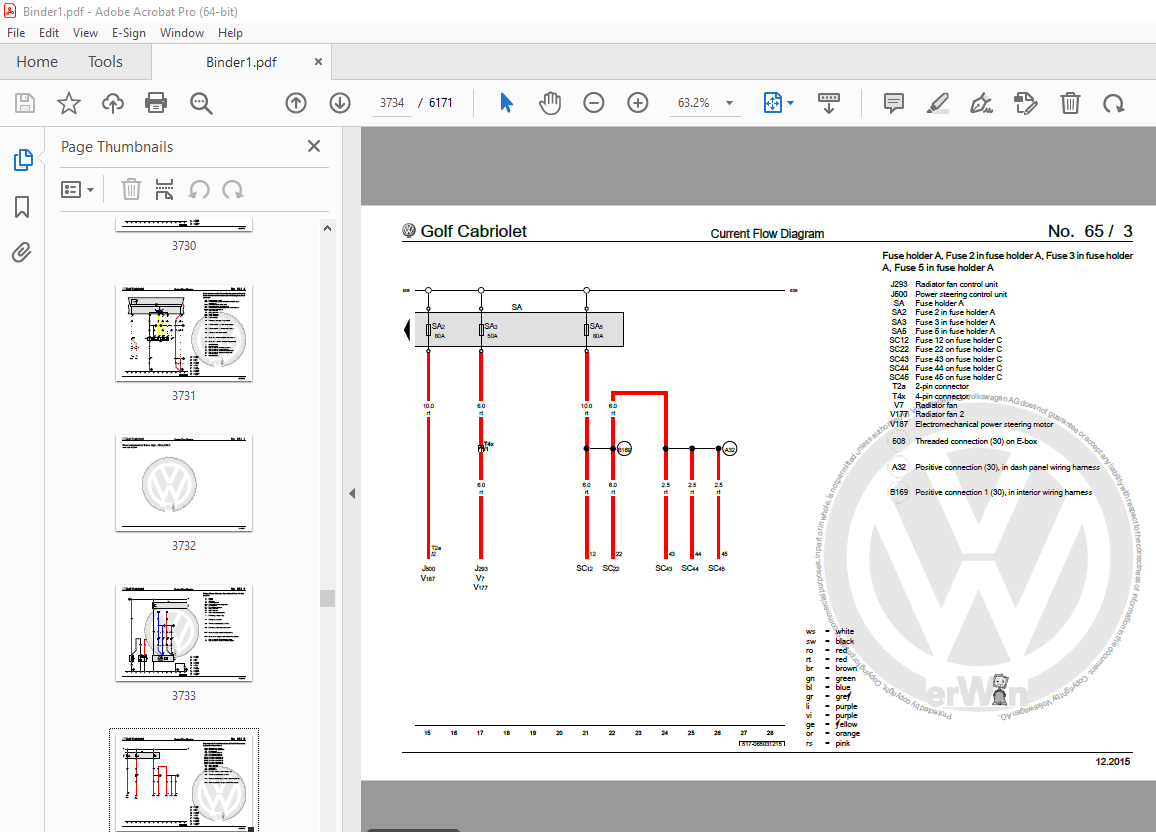This screenshot has height=832, width=1156.
Task: Click the zoom percentage field 63.2%
Action: [x=694, y=102]
